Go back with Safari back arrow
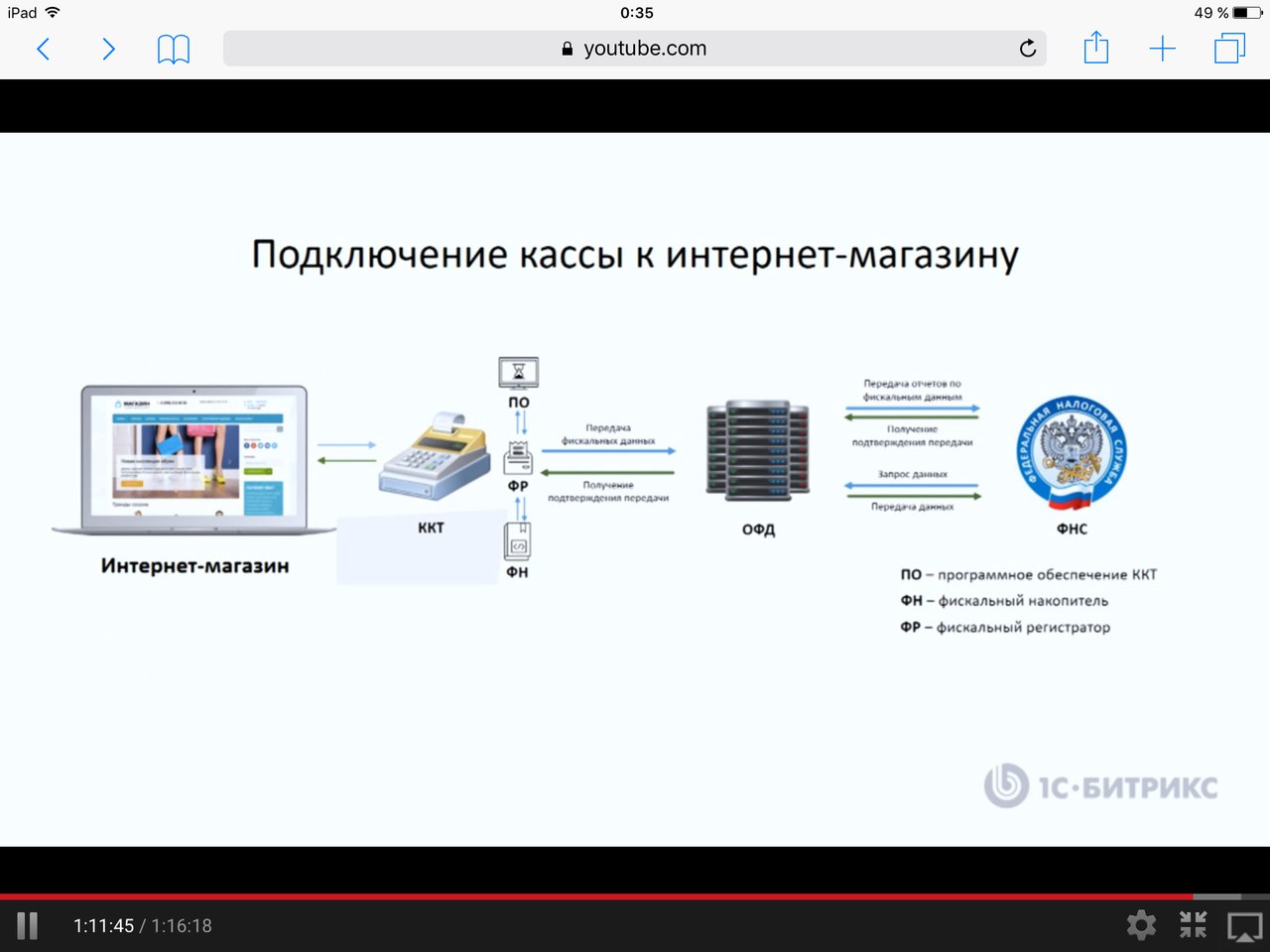This screenshot has width=1270, height=952. click(43, 49)
